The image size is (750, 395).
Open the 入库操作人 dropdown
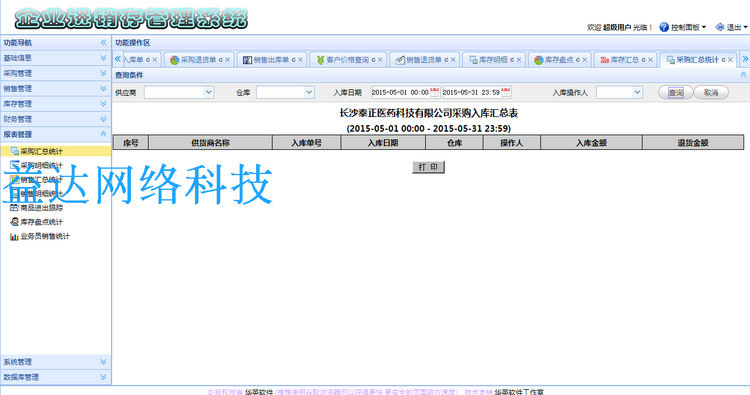point(637,92)
